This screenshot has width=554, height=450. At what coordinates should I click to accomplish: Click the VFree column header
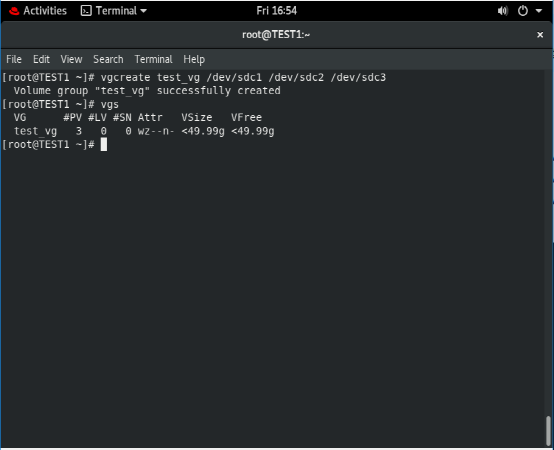(247, 118)
